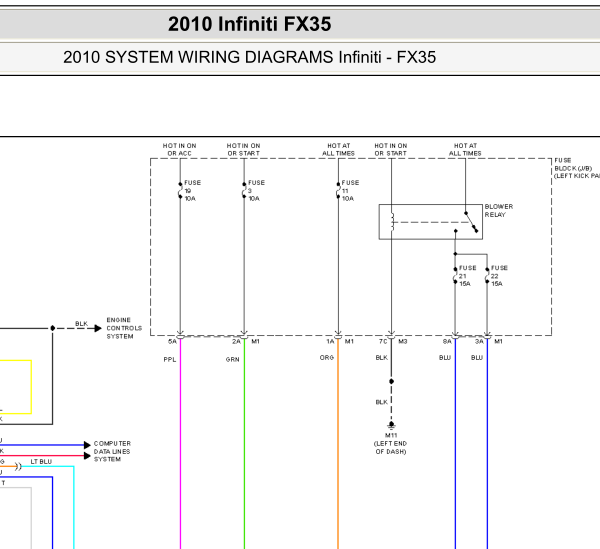The height and width of the screenshot is (549, 600).
Task: Click the 'FUSE 11 10A' label
Action: click(350, 191)
